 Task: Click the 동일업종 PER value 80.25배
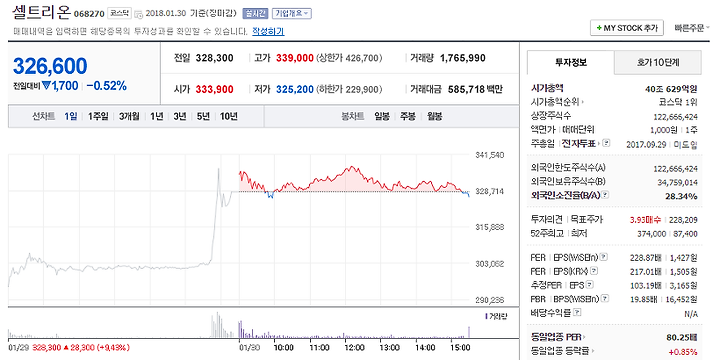[x=682, y=338]
